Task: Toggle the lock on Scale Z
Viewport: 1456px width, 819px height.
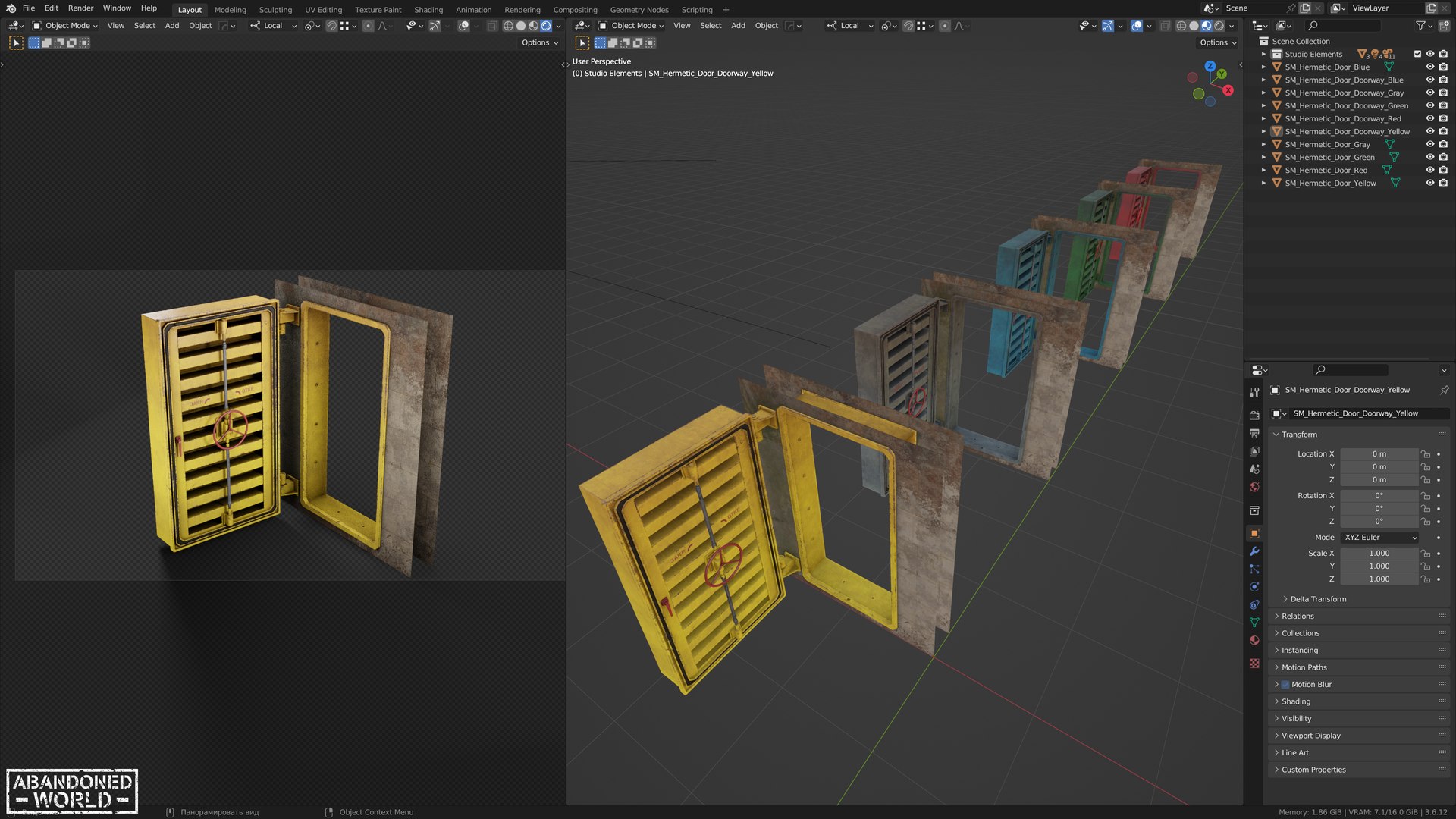Action: click(x=1426, y=579)
